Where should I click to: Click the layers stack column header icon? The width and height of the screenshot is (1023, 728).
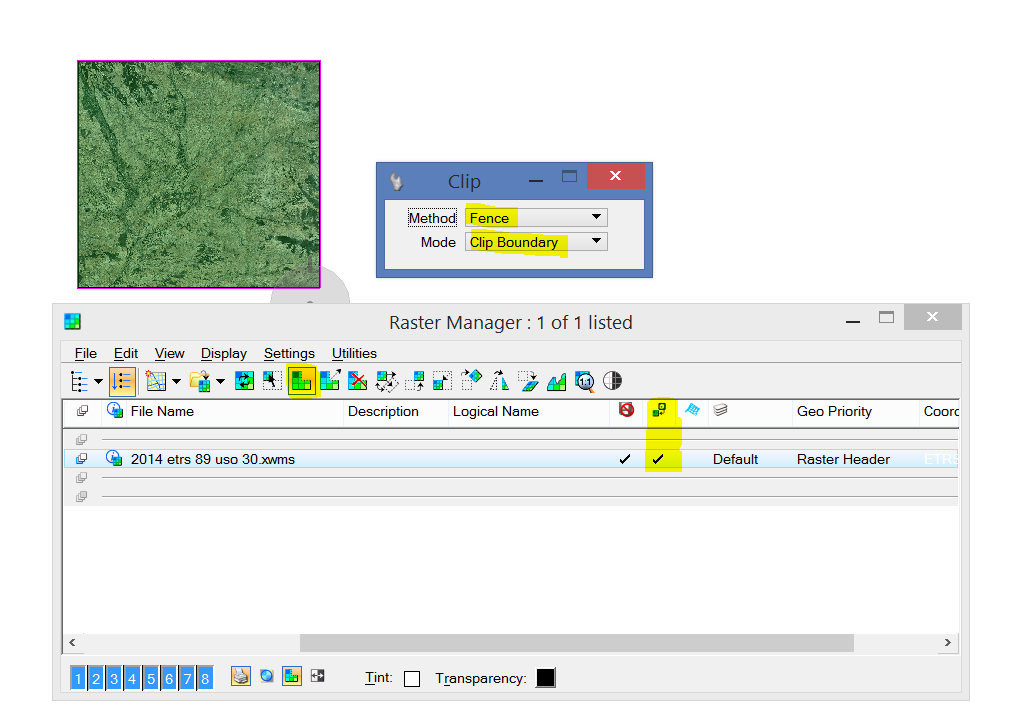720,410
